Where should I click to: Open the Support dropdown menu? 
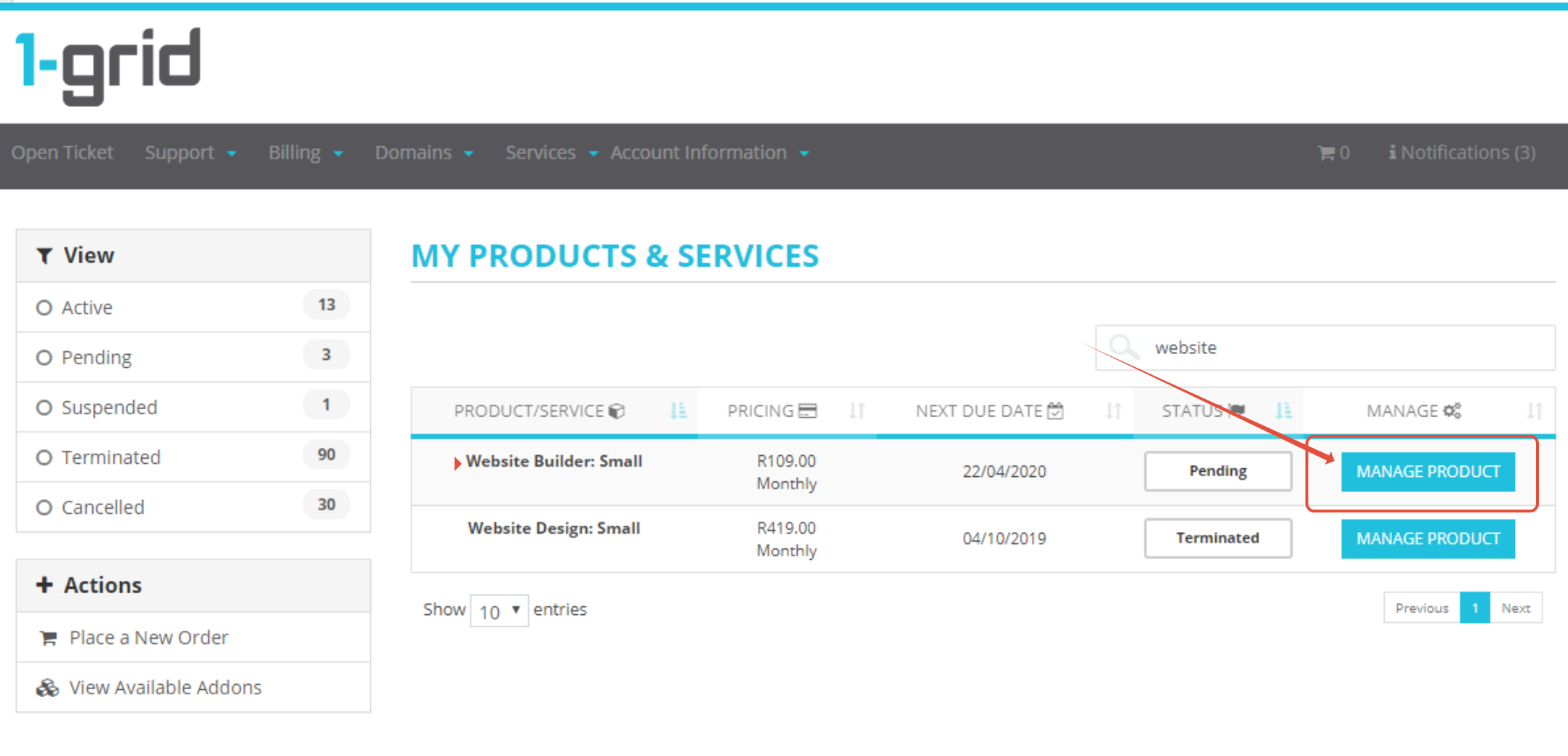(x=191, y=153)
